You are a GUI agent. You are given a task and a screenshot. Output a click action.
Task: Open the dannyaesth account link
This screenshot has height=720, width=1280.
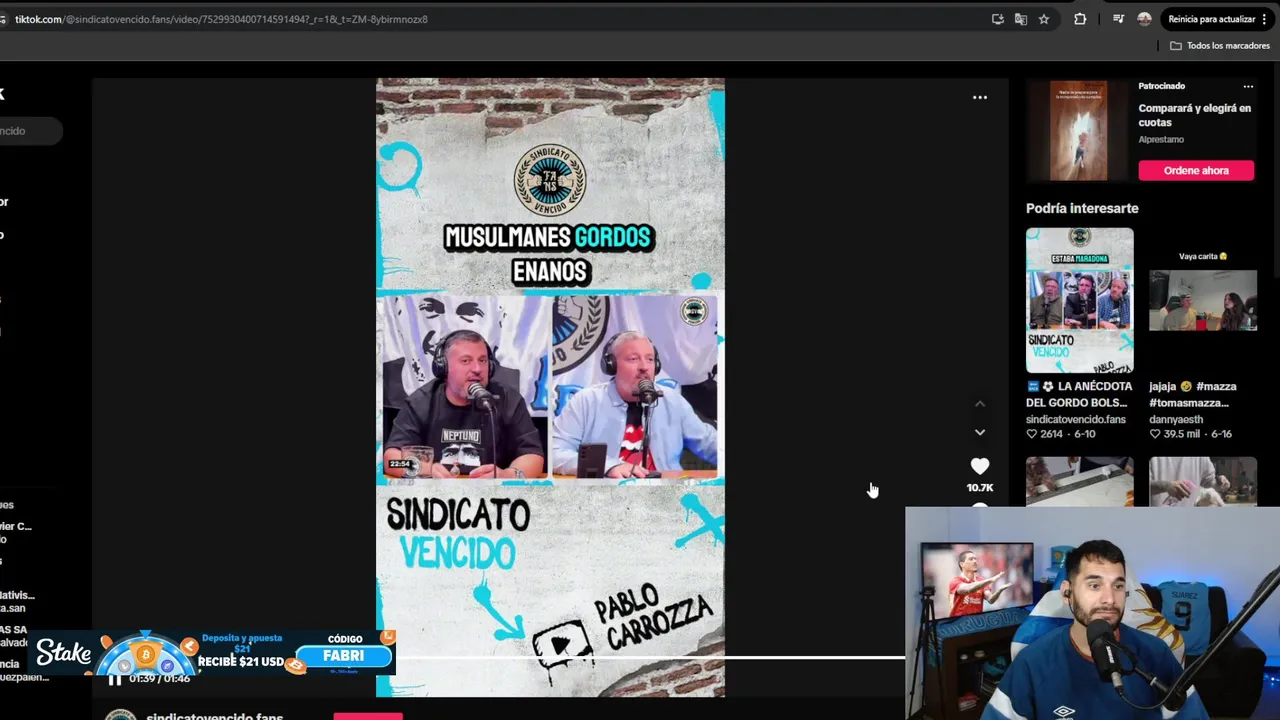(x=1177, y=419)
